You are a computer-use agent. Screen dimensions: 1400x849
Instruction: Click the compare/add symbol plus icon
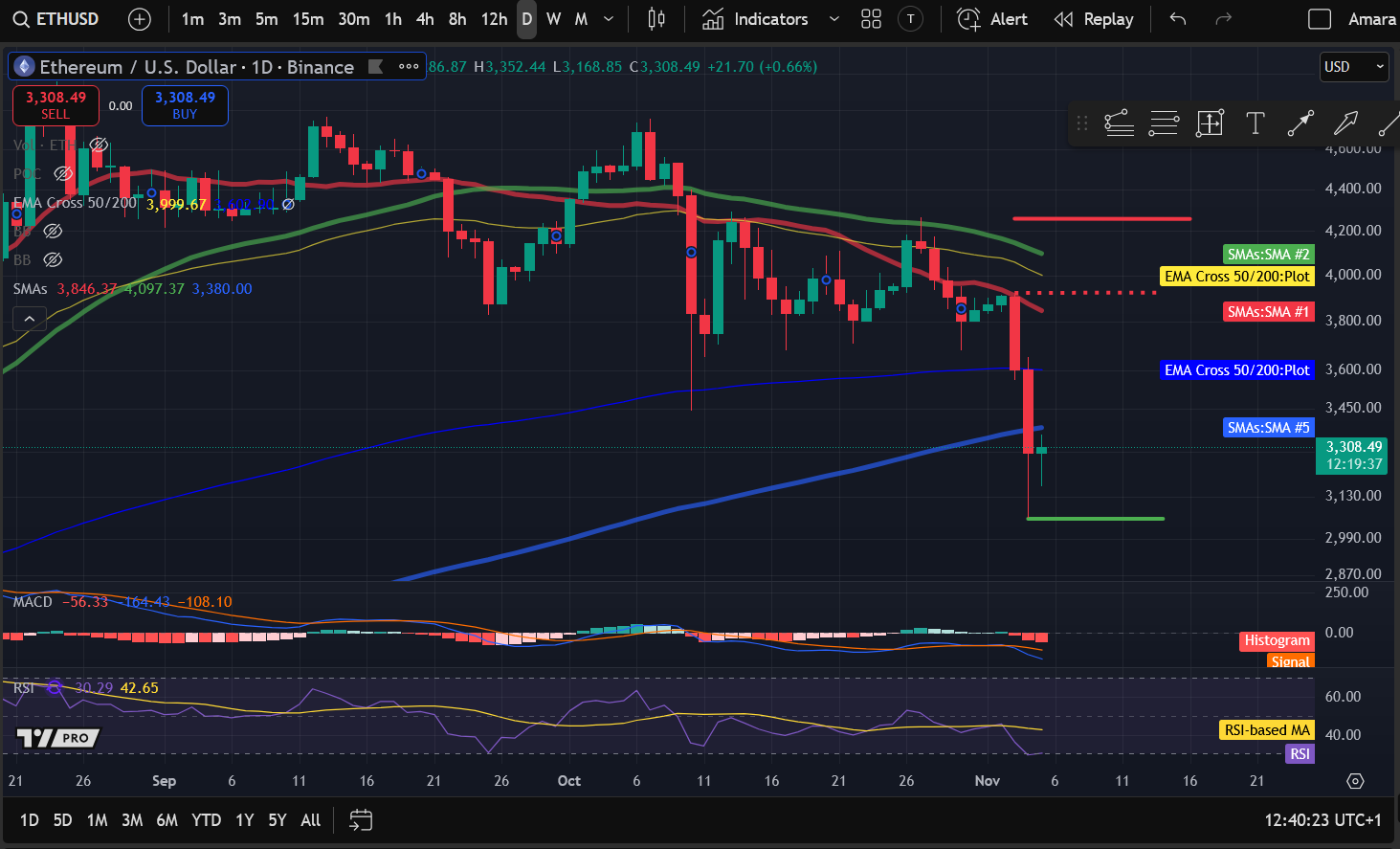tap(140, 18)
